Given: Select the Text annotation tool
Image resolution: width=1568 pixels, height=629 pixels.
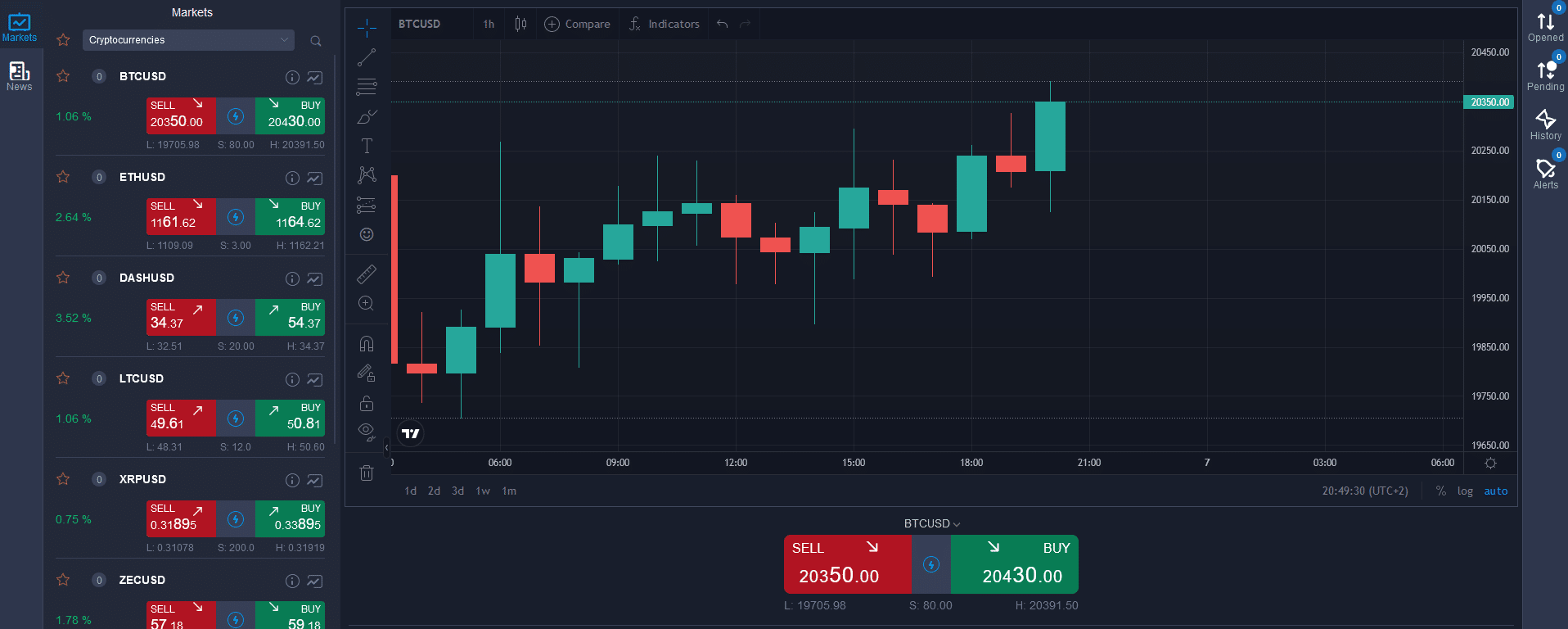Looking at the screenshot, I should coord(367,146).
